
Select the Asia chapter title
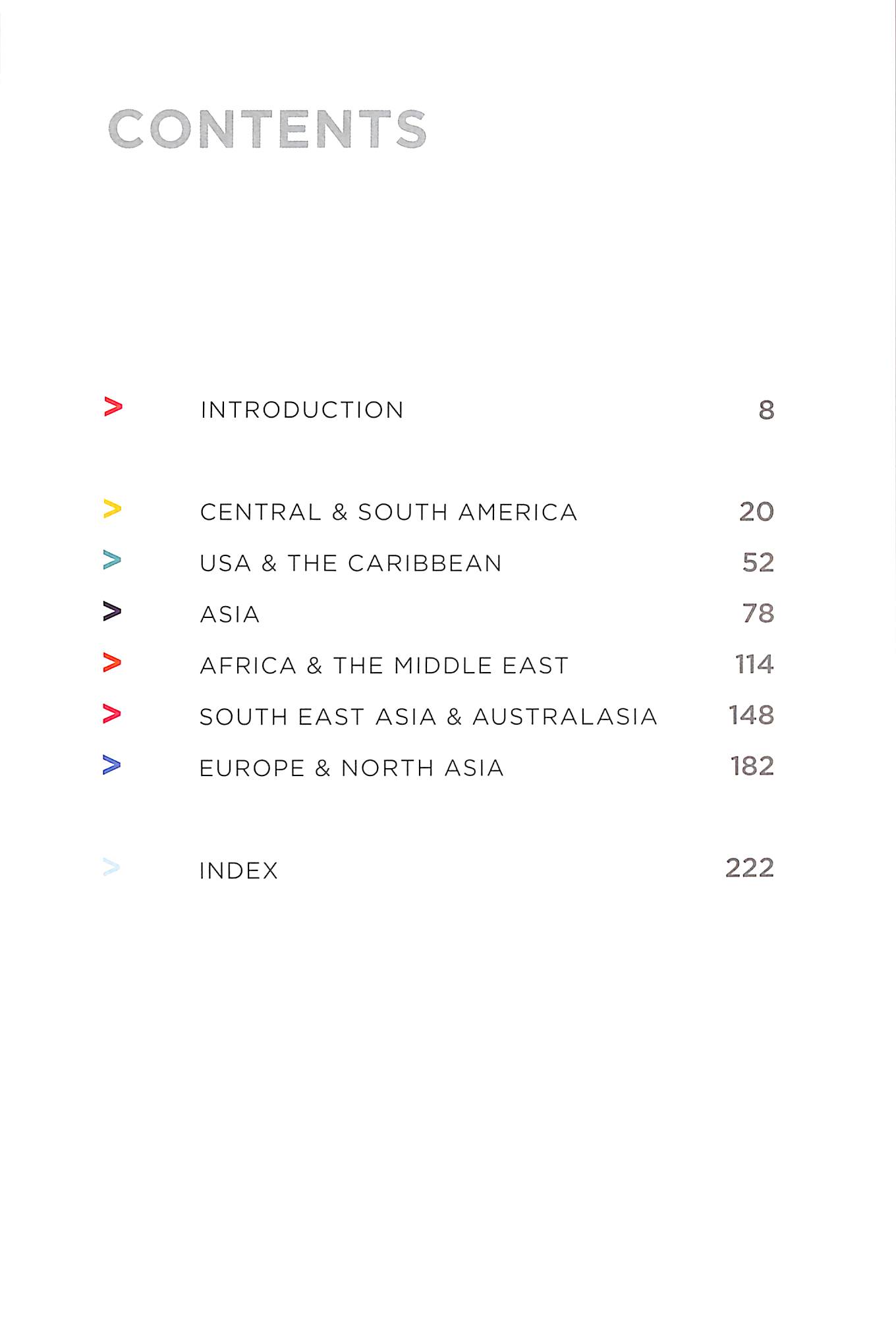click(x=230, y=615)
